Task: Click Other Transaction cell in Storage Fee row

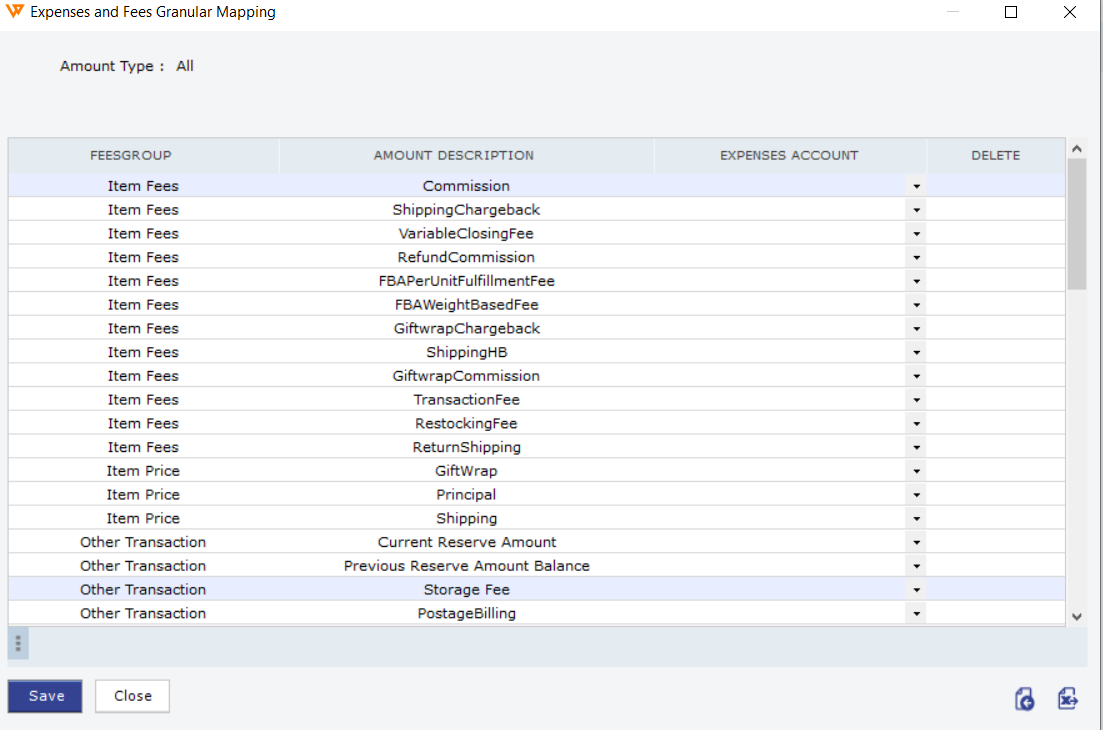Action: (144, 590)
